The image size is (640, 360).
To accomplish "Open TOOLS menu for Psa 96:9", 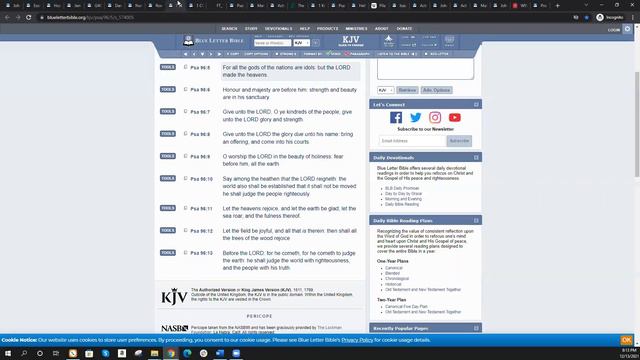I will (x=168, y=156).
